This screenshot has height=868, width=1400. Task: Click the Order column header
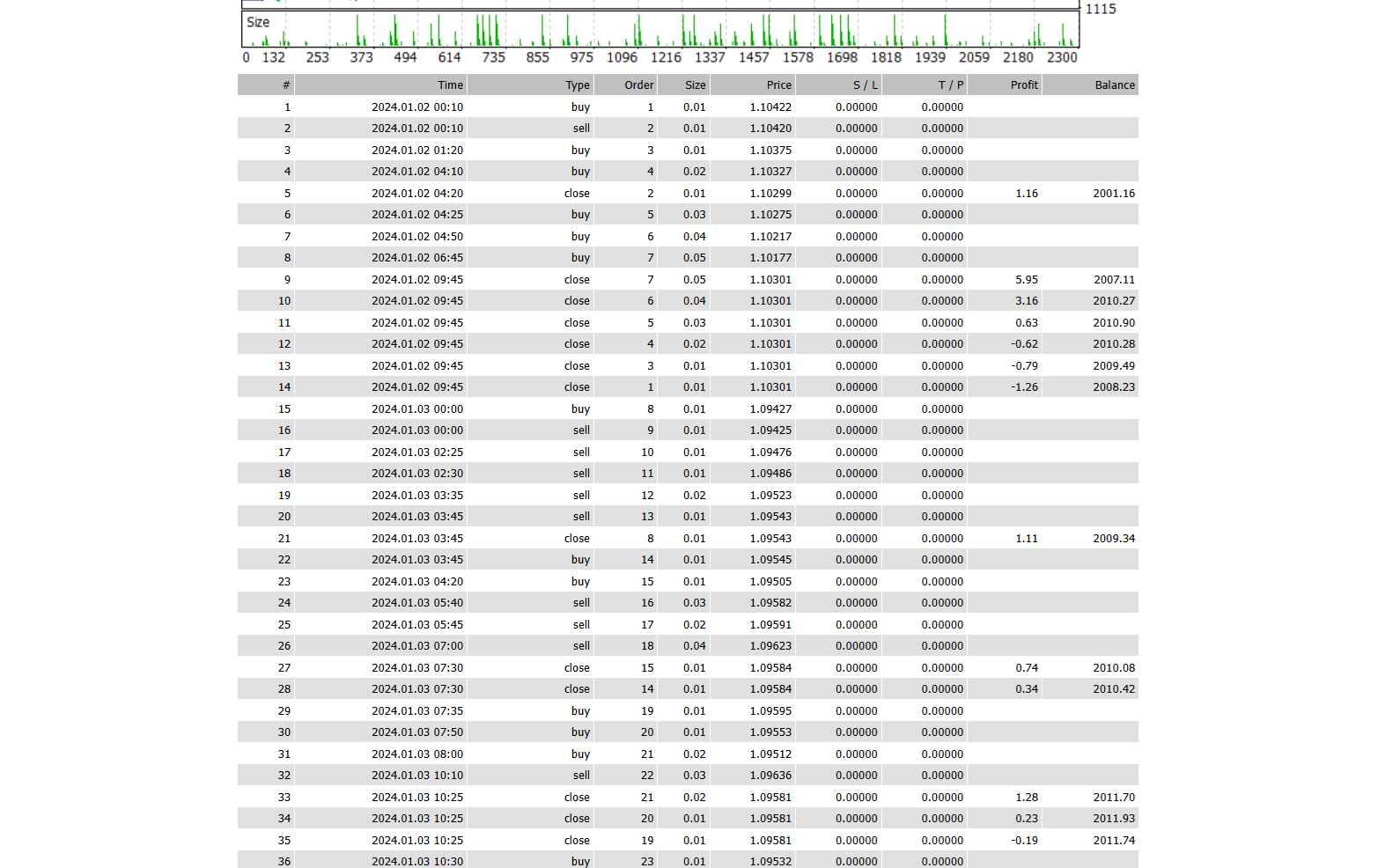click(638, 85)
